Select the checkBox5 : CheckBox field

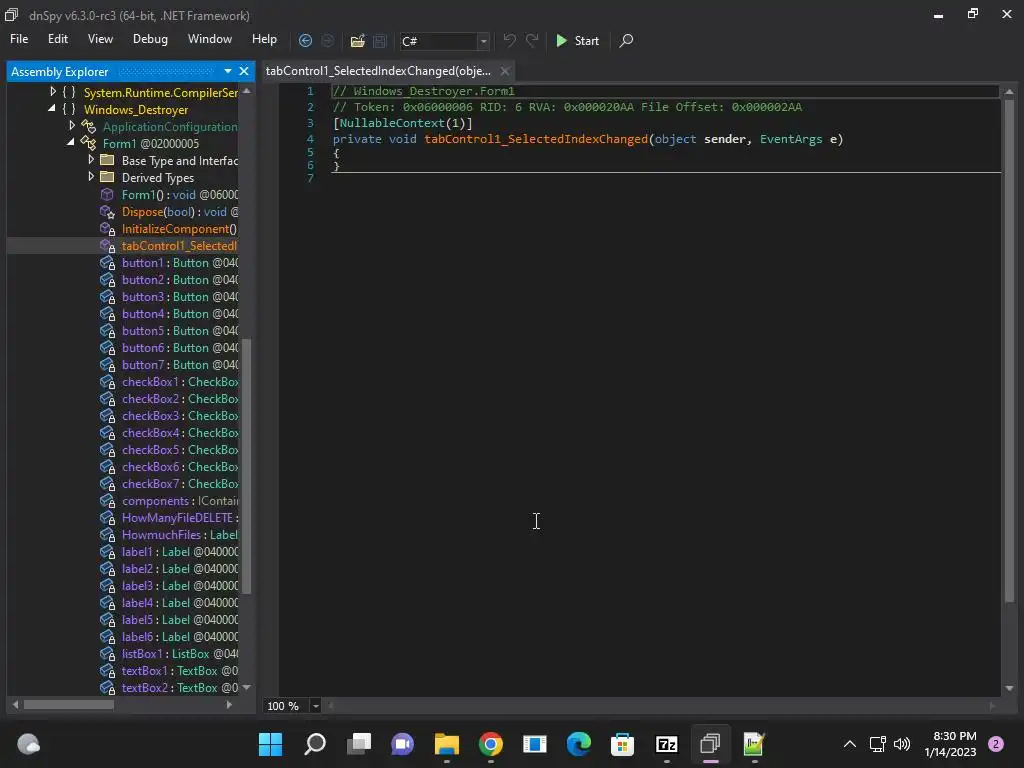point(180,449)
